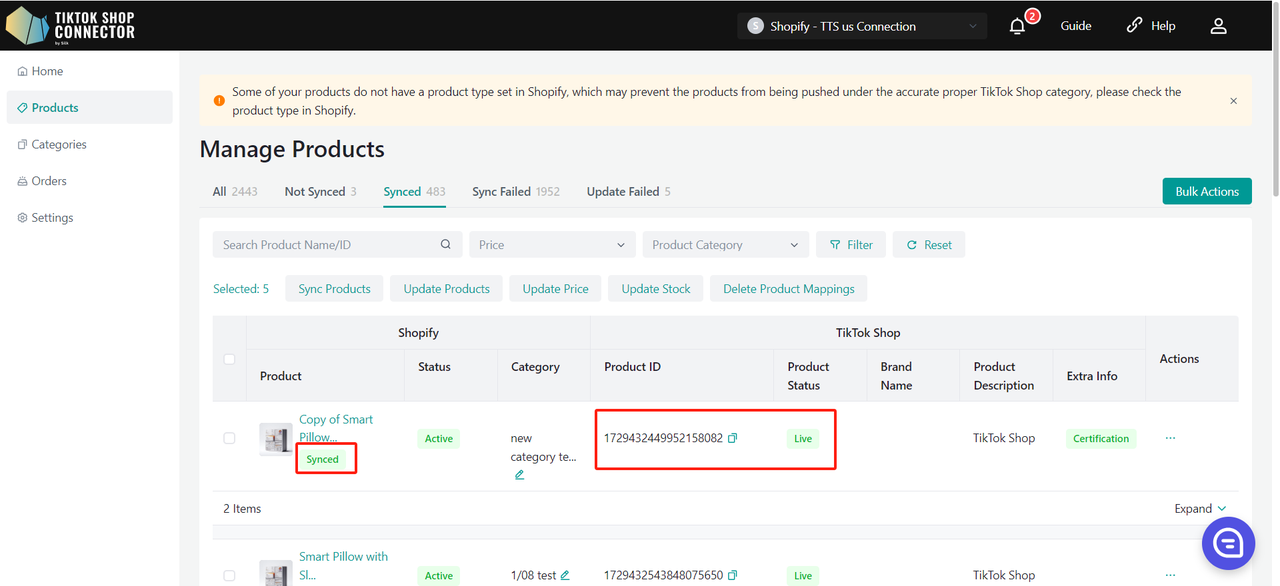1280x586 pixels.
Task: Edit the 1/08 test category pencil icon
Action: coord(565,575)
